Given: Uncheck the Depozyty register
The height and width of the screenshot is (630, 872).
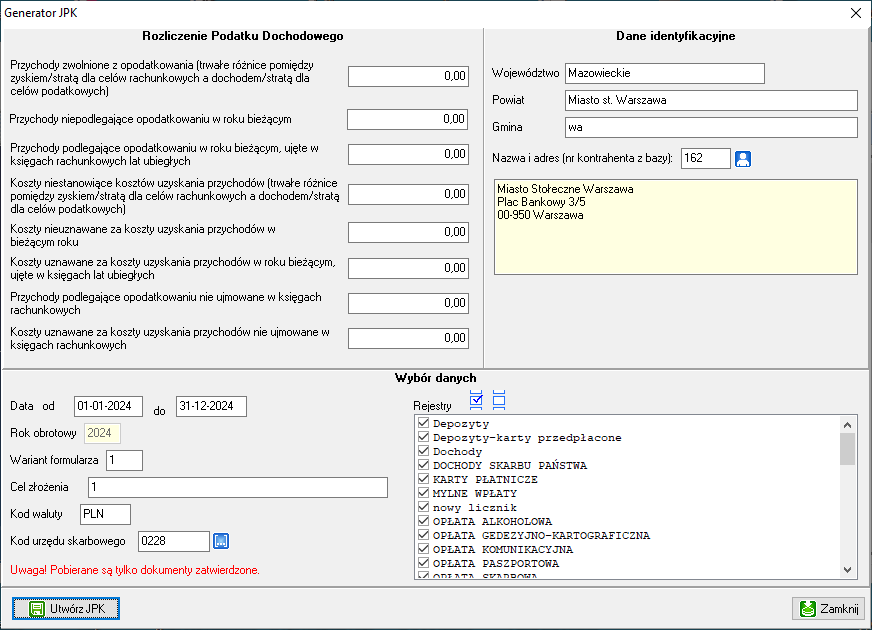Looking at the screenshot, I should pos(423,424).
